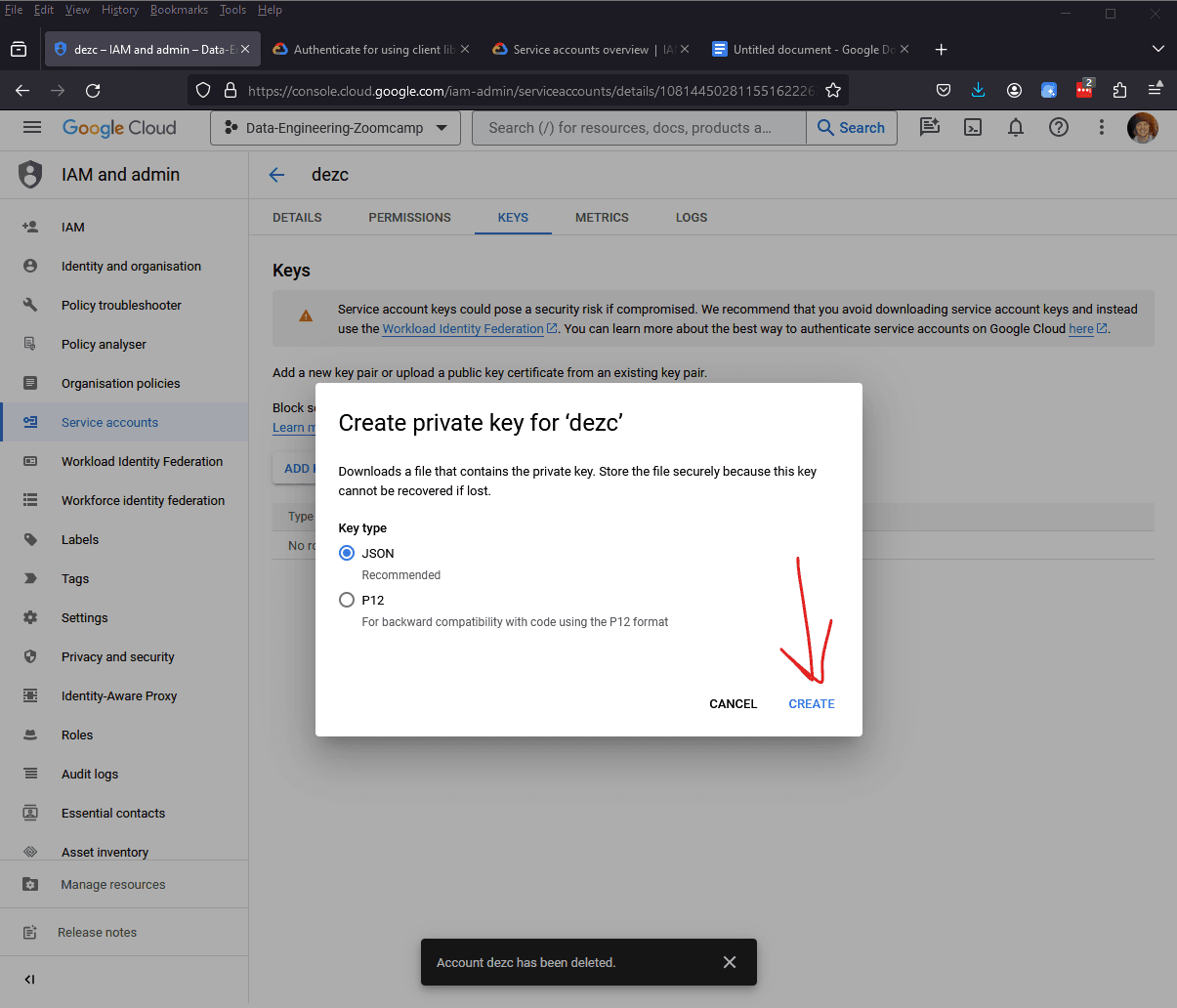
Task: Open Policy analyser in sidebar
Action: (124, 344)
